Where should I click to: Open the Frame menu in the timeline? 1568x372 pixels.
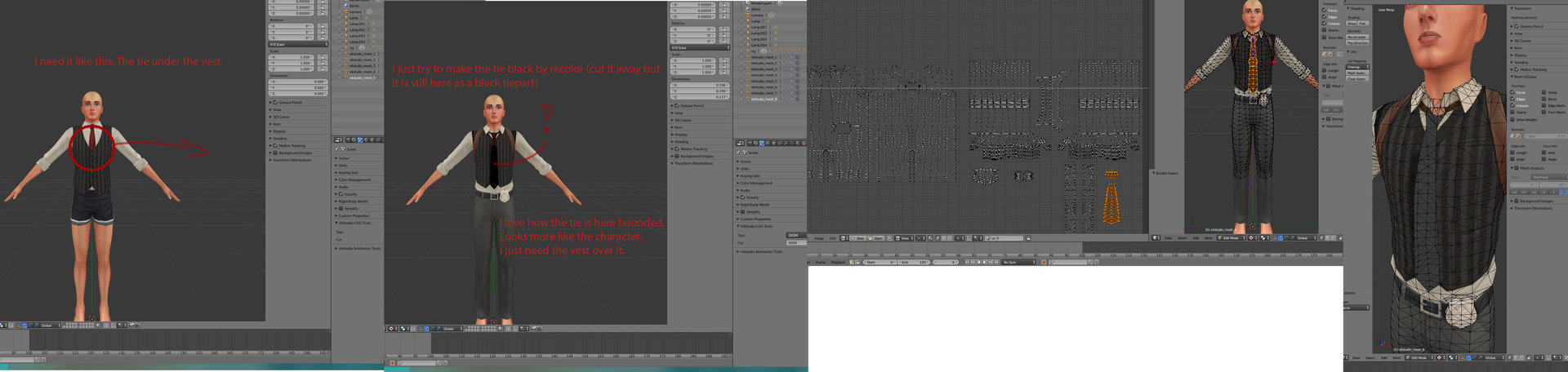(x=821, y=263)
